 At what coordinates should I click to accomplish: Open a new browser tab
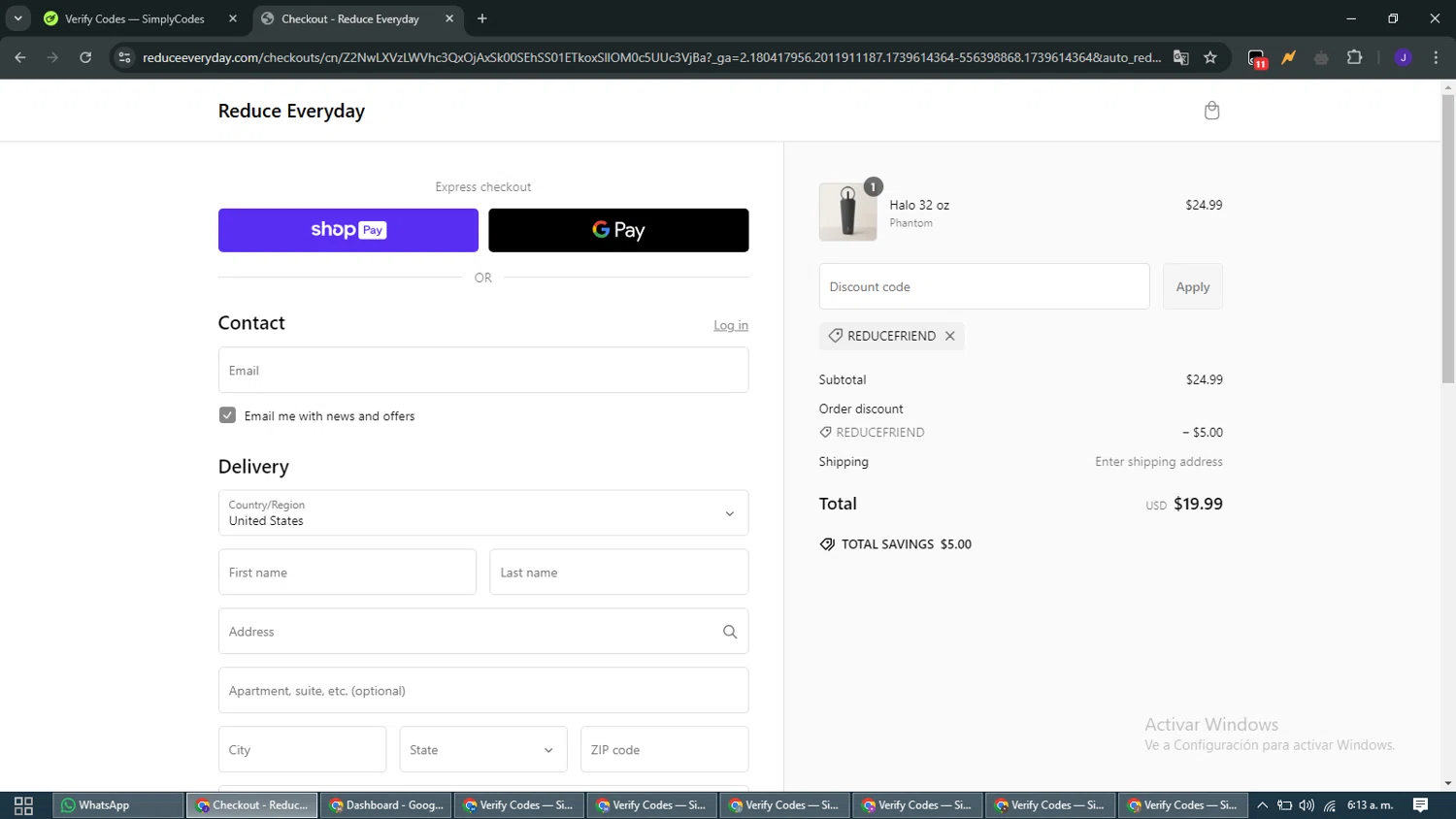[482, 18]
